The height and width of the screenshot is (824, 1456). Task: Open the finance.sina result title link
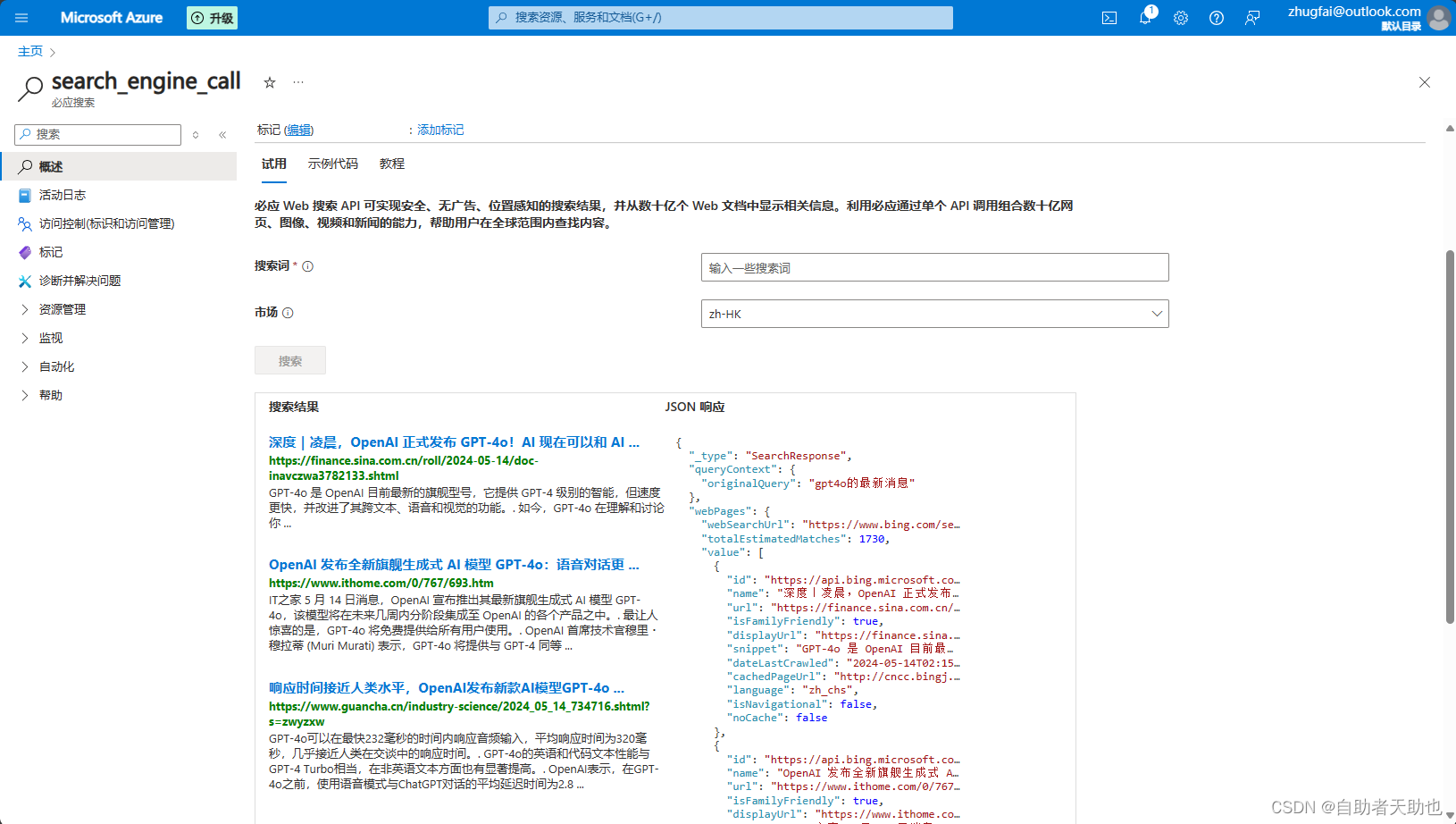[x=454, y=442]
